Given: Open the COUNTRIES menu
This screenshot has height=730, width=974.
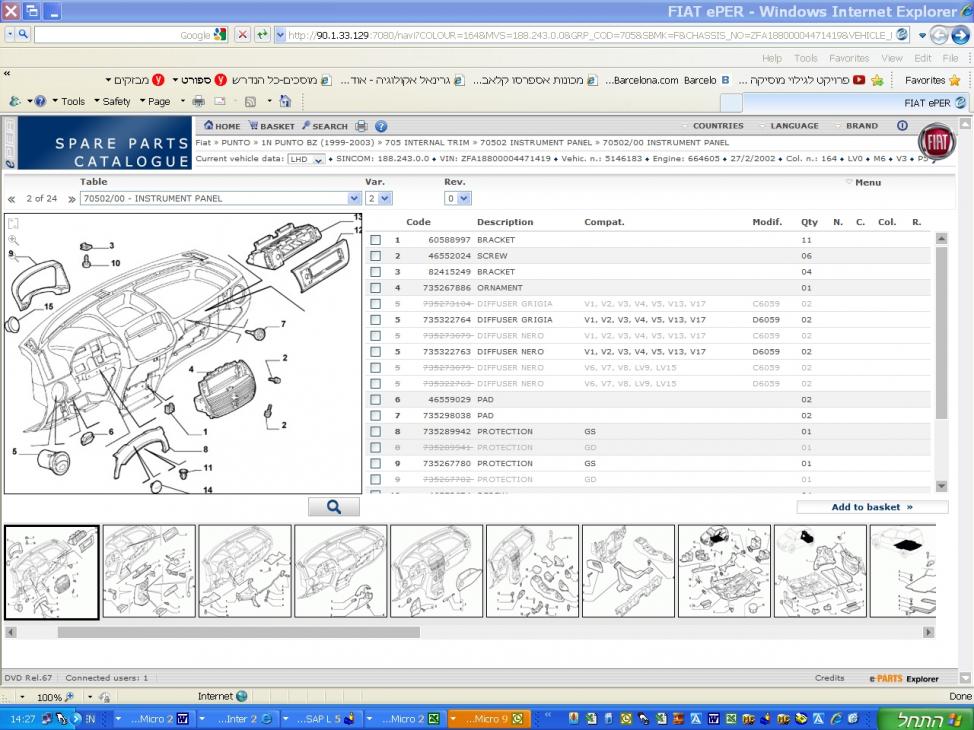Looking at the screenshot, I should (717, 126).
